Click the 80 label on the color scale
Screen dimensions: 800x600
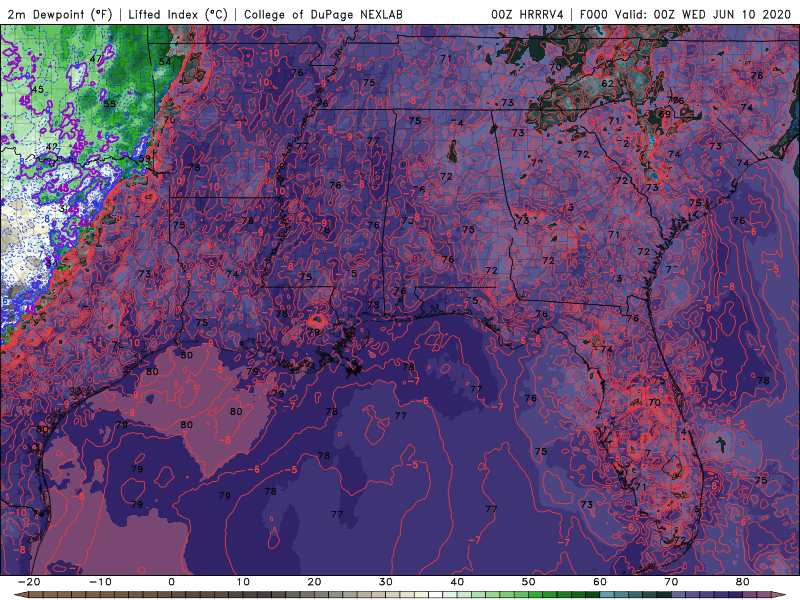tap(743, 582)
